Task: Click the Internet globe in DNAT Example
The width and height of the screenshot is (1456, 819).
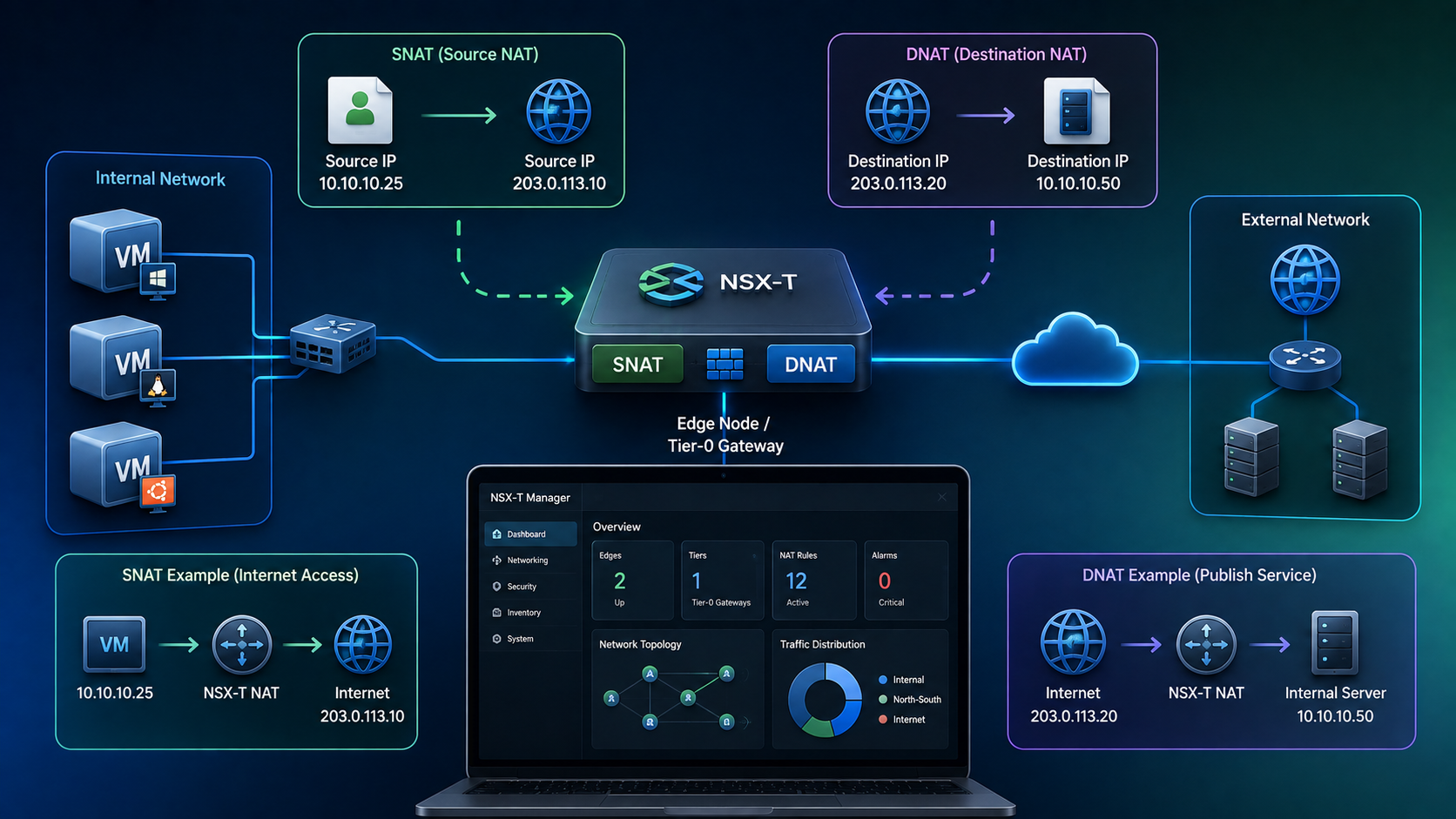Action: [x=1073, y=642]
